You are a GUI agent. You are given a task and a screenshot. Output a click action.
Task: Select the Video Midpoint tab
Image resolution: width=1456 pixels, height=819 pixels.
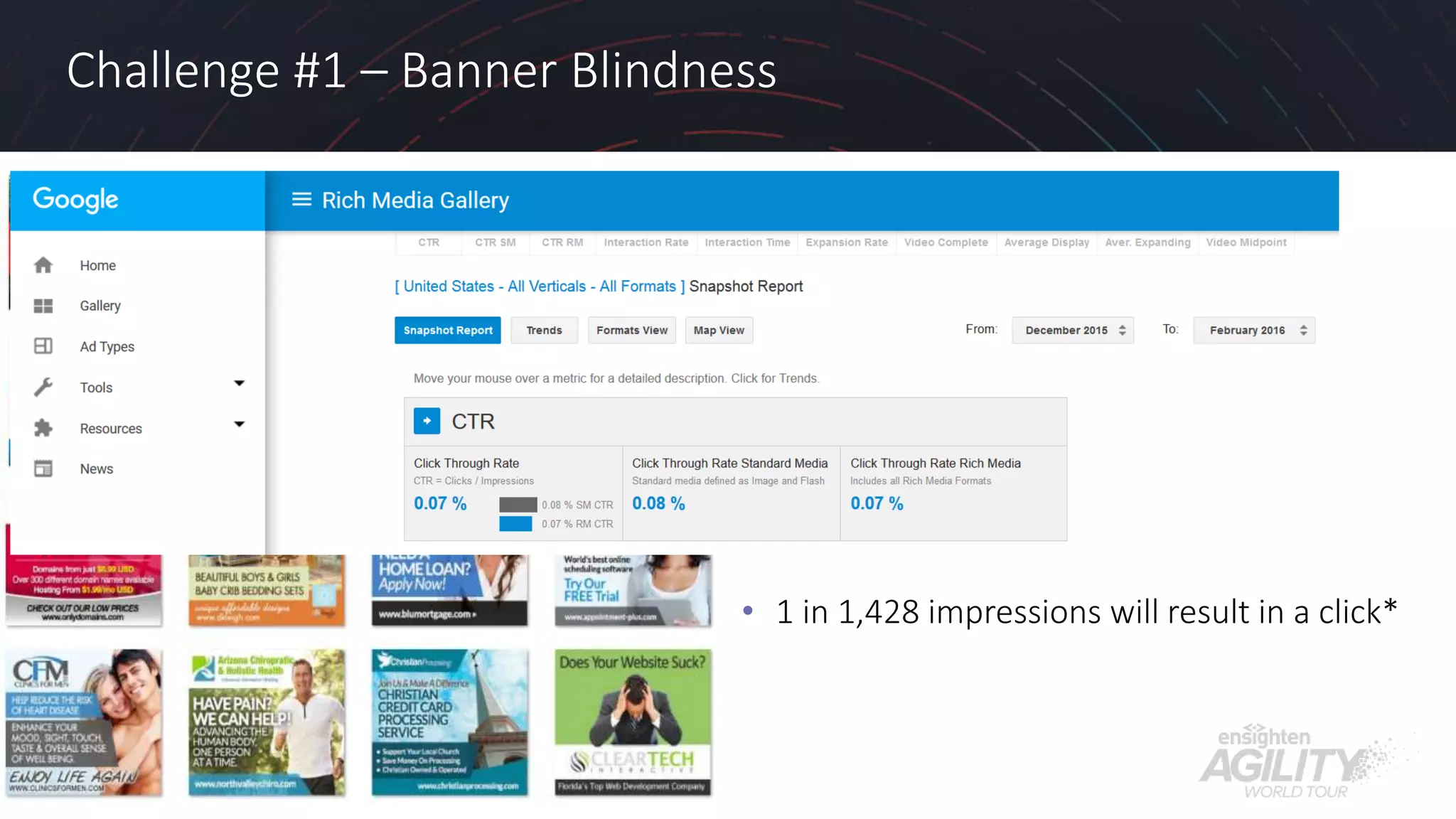click(1246, 242)
